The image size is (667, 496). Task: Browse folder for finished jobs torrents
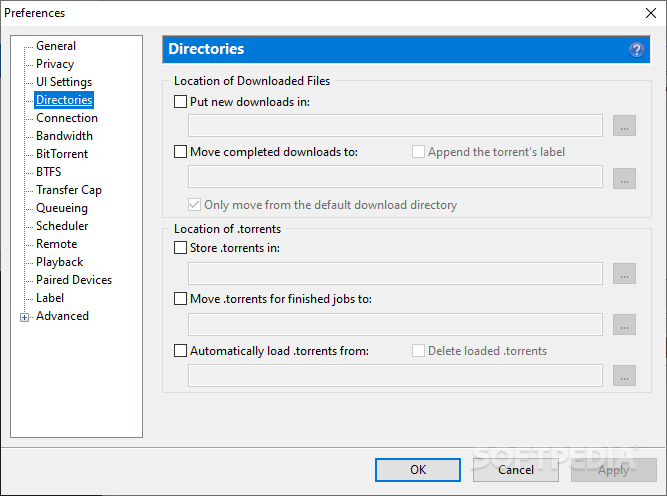click(624, 325)
